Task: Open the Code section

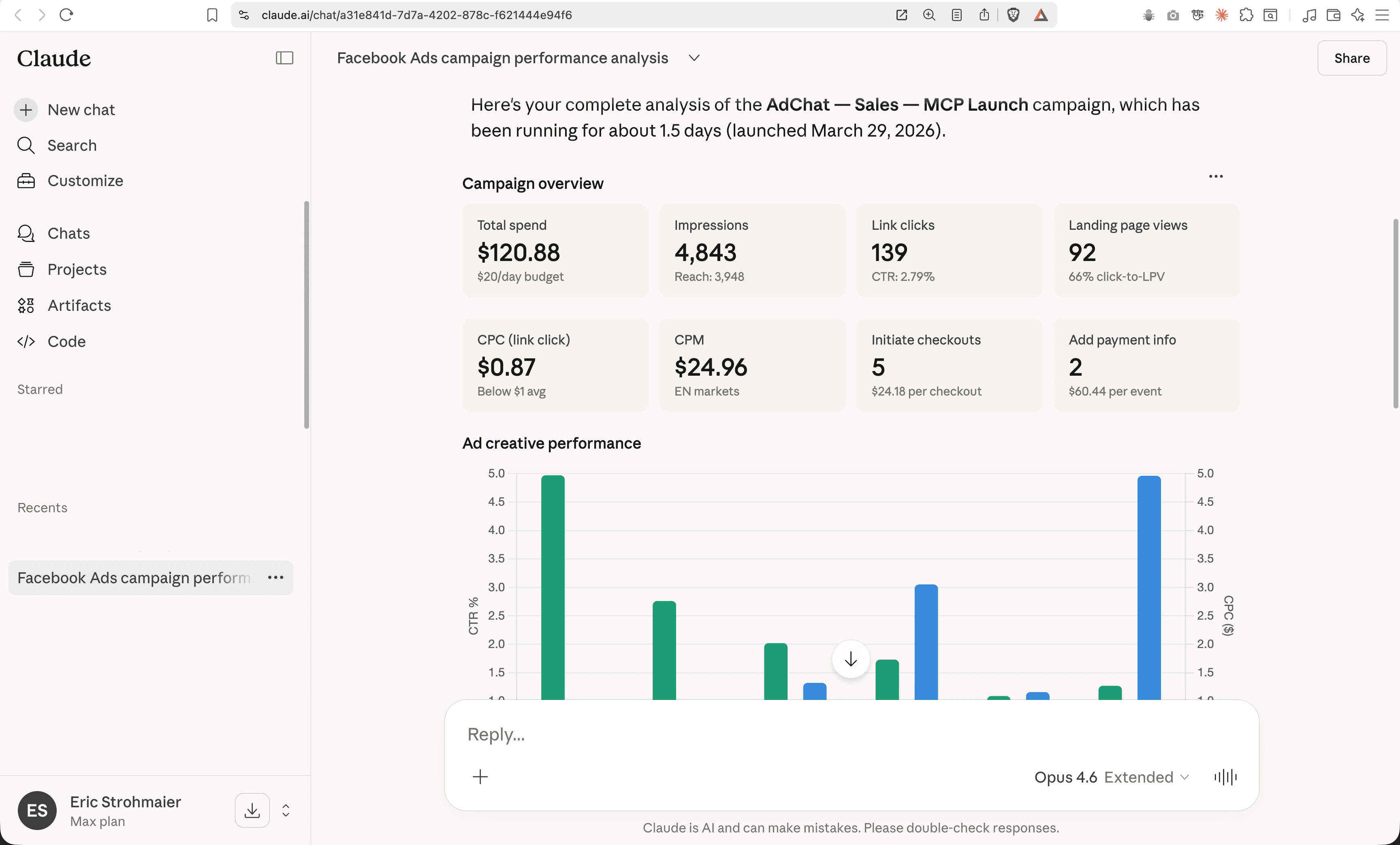Action: point(66,342)
